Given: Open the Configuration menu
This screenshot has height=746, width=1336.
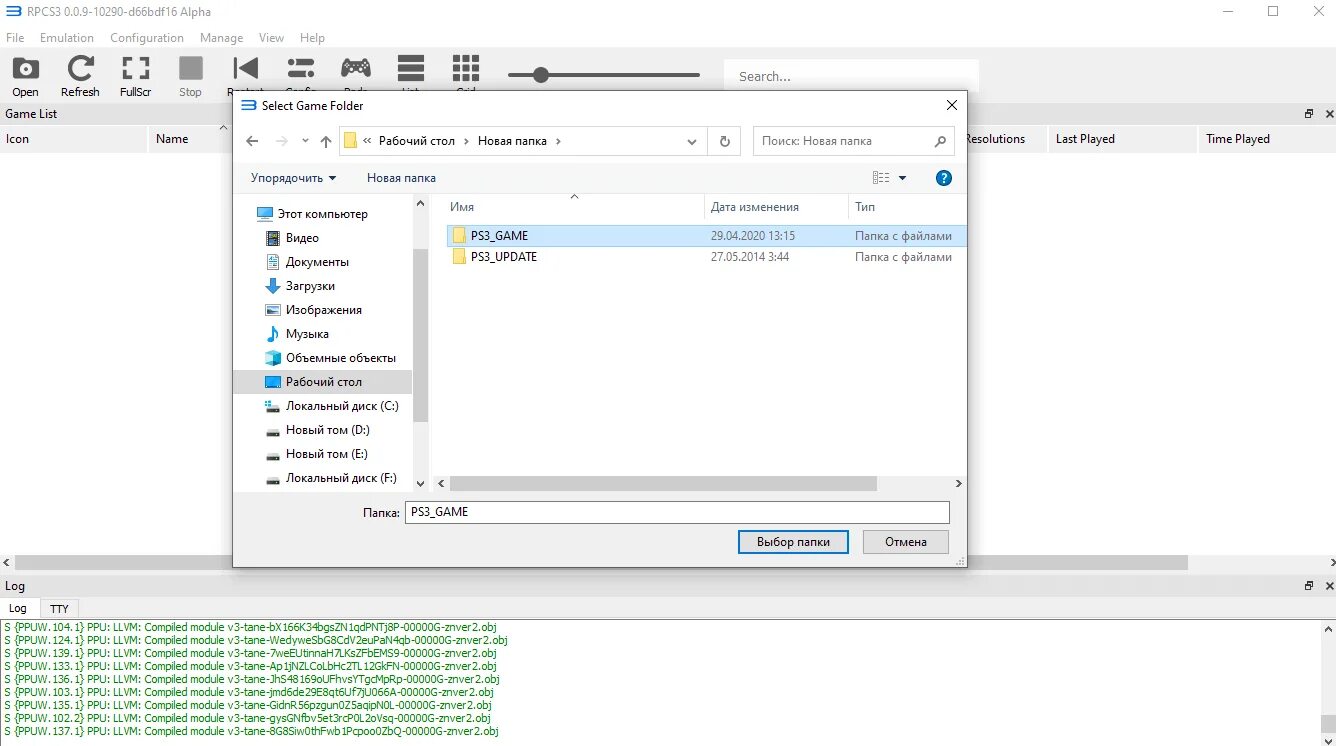Looking at the screenshot, I should (147, 38).
